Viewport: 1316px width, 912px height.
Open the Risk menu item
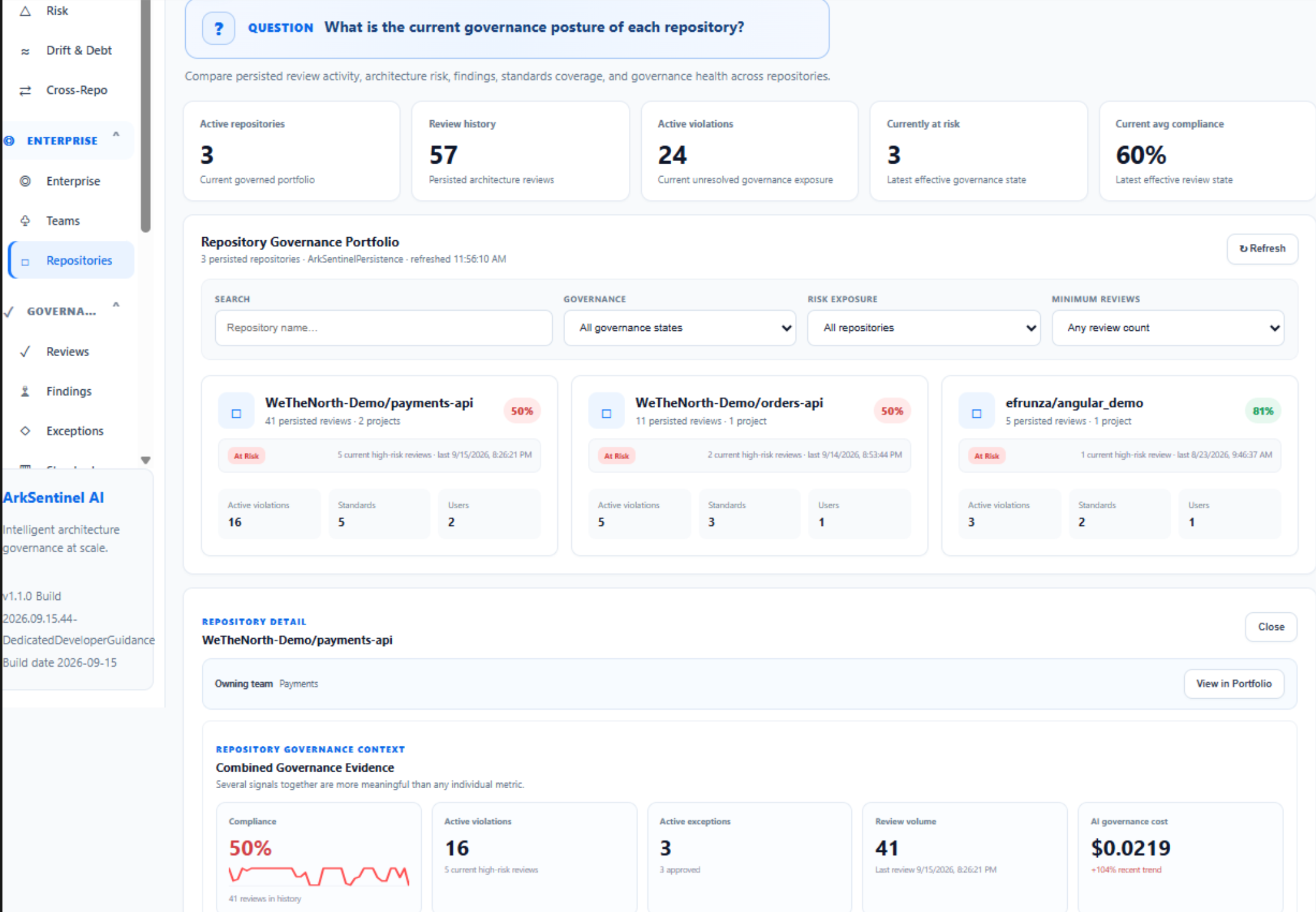point(57,11)
